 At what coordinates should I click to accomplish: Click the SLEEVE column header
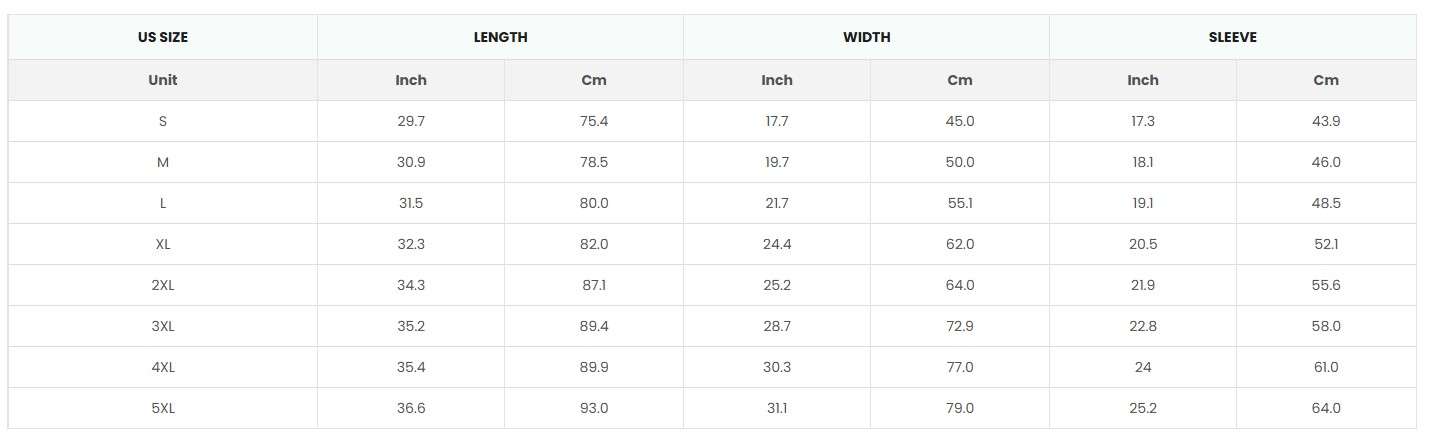1232,37
